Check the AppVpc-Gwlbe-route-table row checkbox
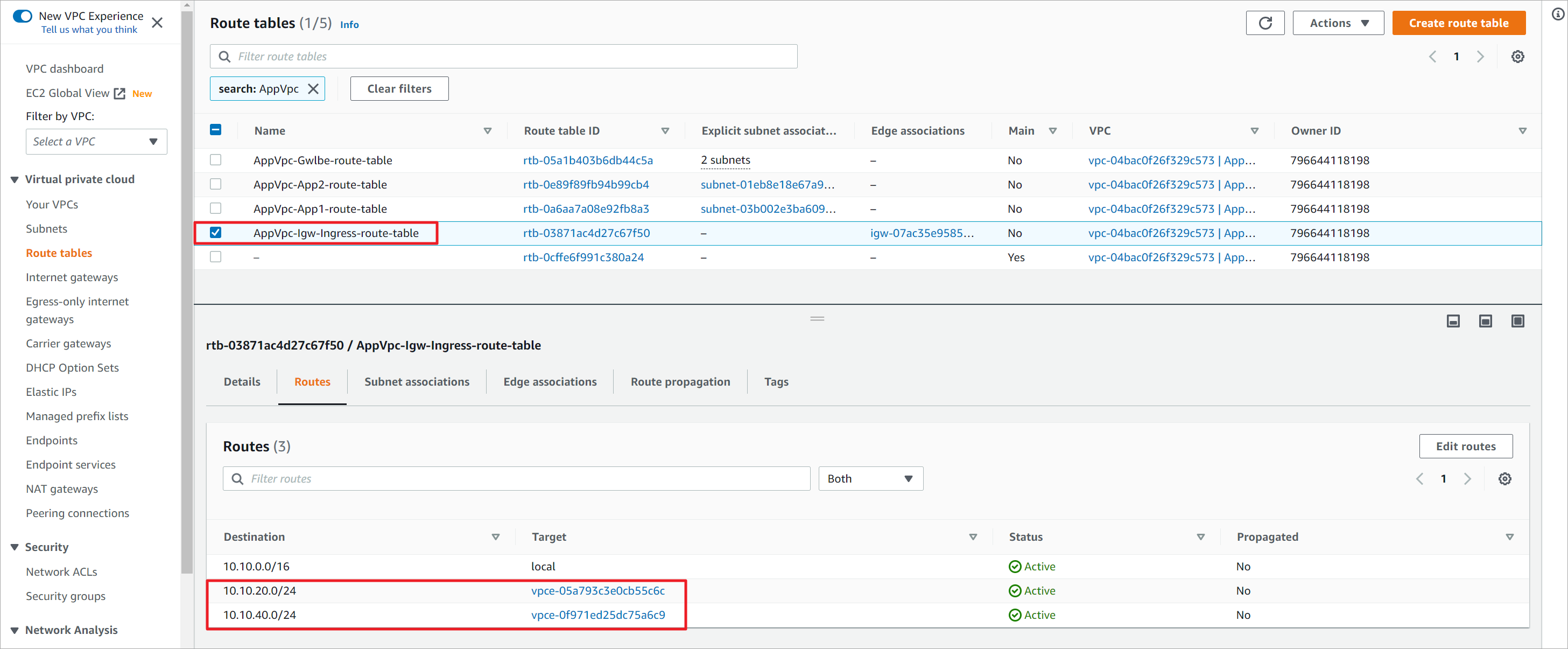Viewport: 1568px width, 649px height. click(215, 160)
